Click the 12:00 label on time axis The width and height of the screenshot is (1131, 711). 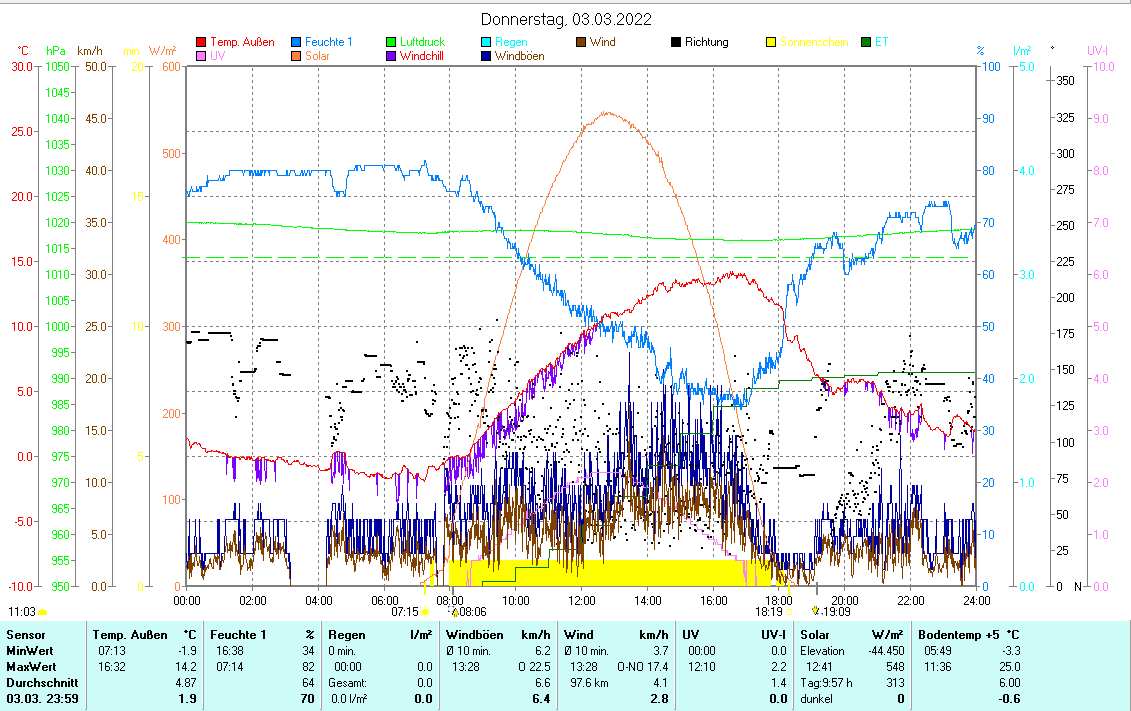click(x=581, y=600)
